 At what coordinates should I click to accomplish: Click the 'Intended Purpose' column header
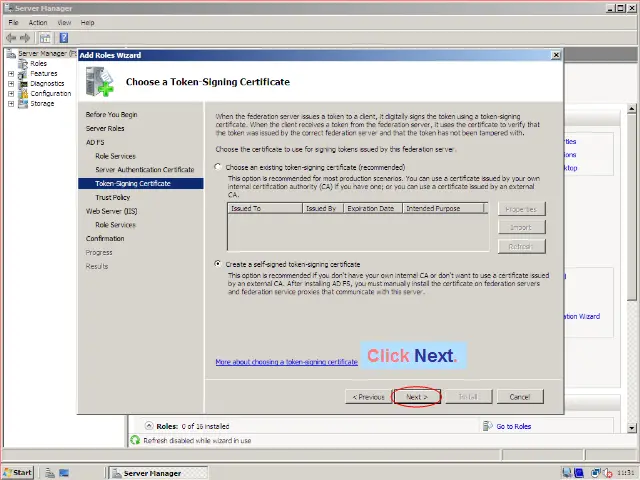(x=443, y=209)
